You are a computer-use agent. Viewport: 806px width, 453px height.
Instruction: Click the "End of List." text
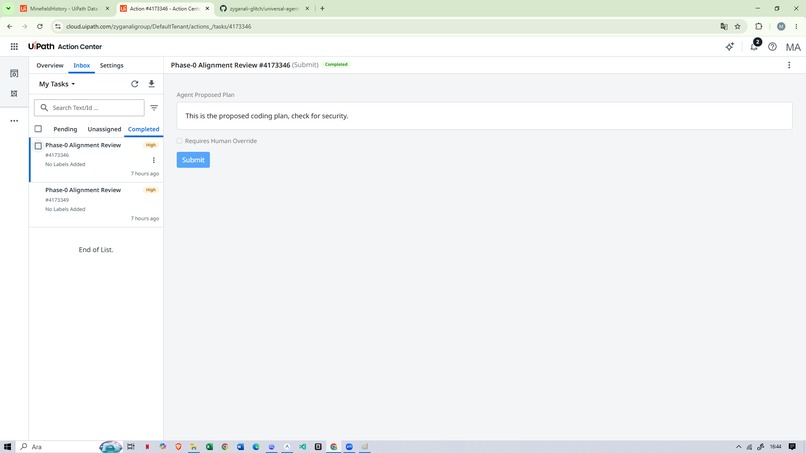coord(96,249)
